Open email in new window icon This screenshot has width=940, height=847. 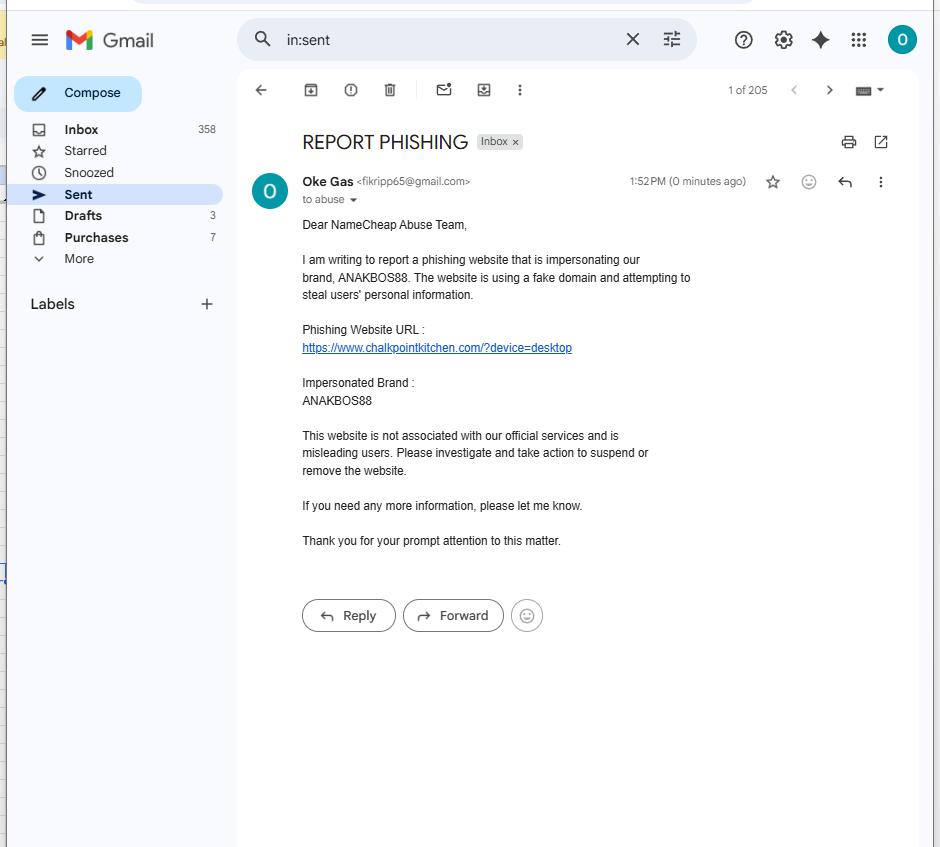[881, 142]
